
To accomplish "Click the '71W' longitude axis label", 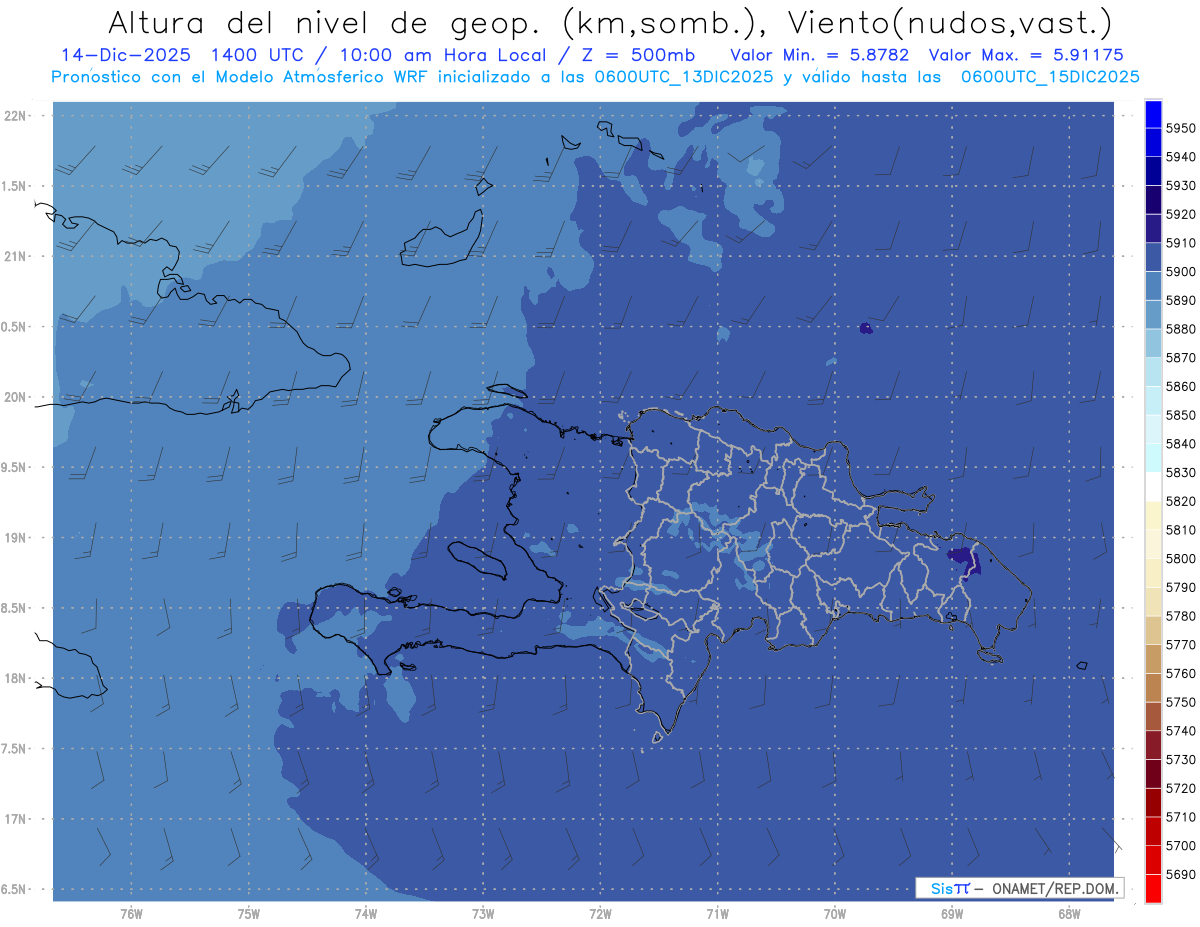I will click(x=717, y=914).
